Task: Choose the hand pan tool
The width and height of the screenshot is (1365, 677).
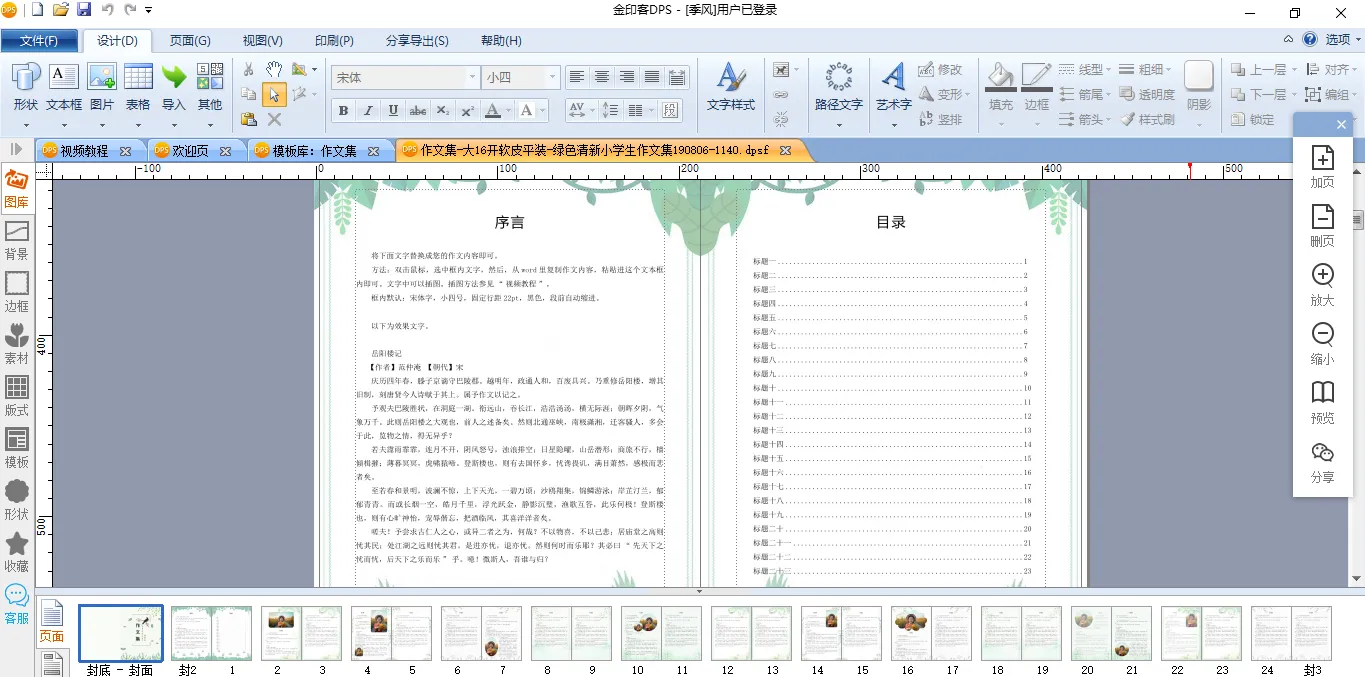Action: (274, 69)
